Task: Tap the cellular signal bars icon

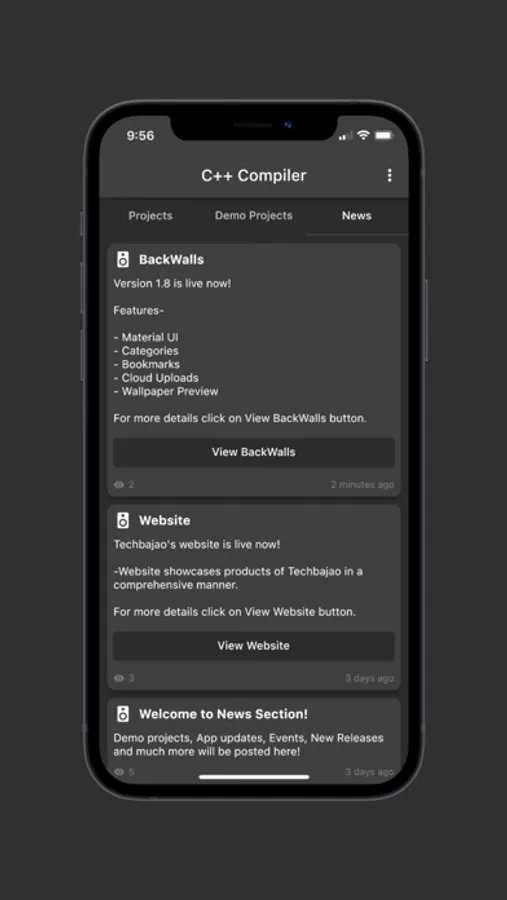Action: point(345,136)
